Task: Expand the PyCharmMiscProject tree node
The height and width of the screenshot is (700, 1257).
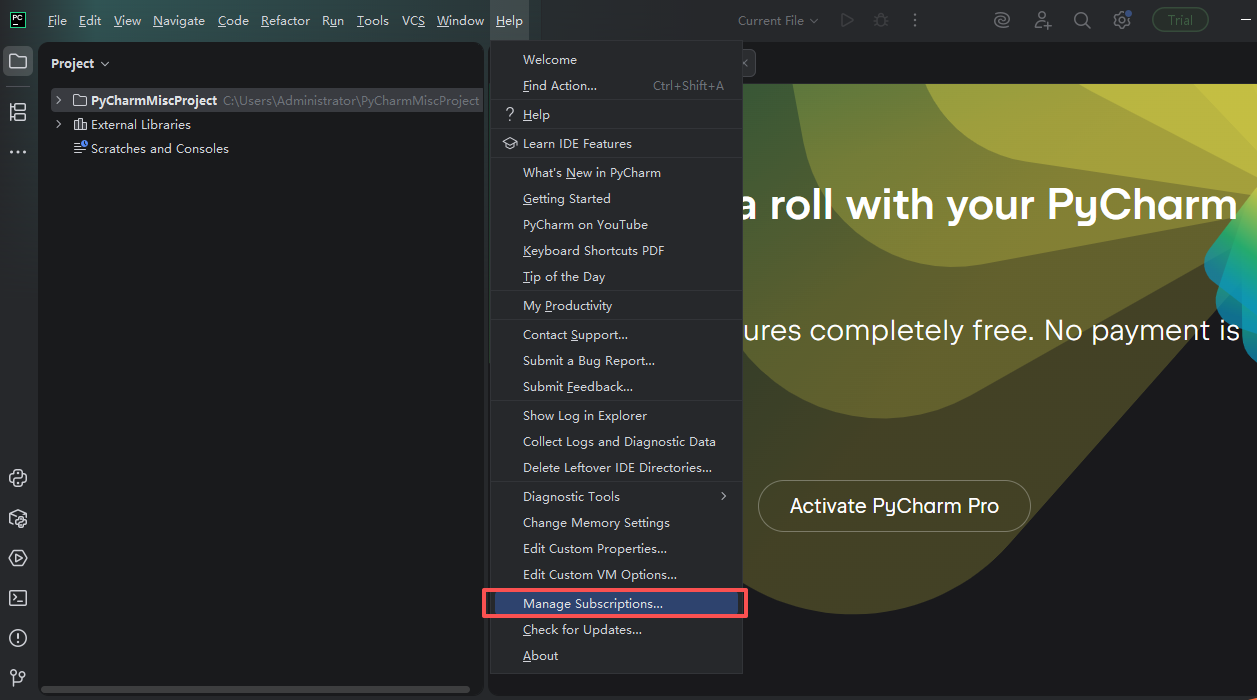Action: (59, 100)
